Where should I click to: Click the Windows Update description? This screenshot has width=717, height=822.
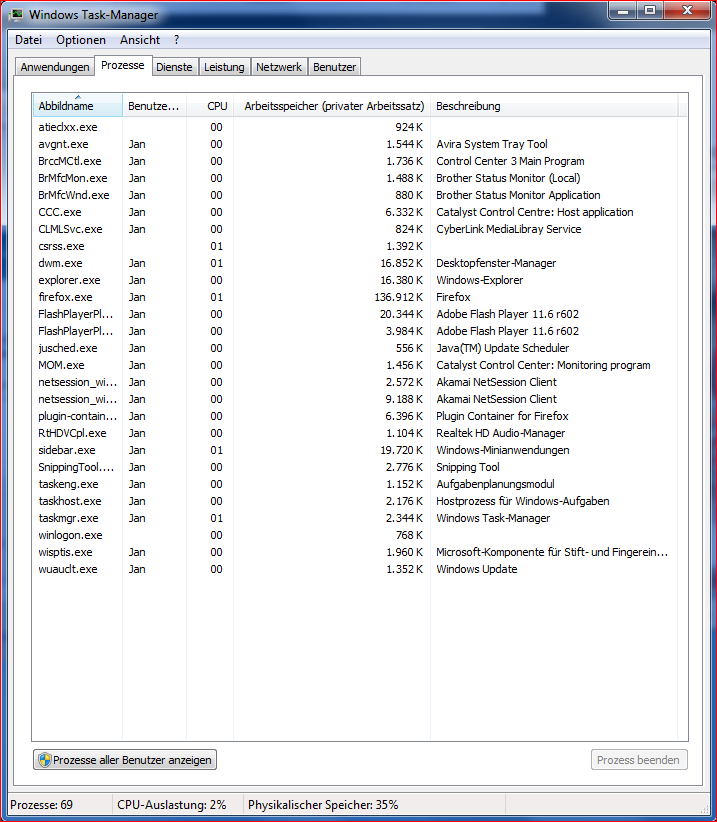pyautogui.click(x=476, y=569)
